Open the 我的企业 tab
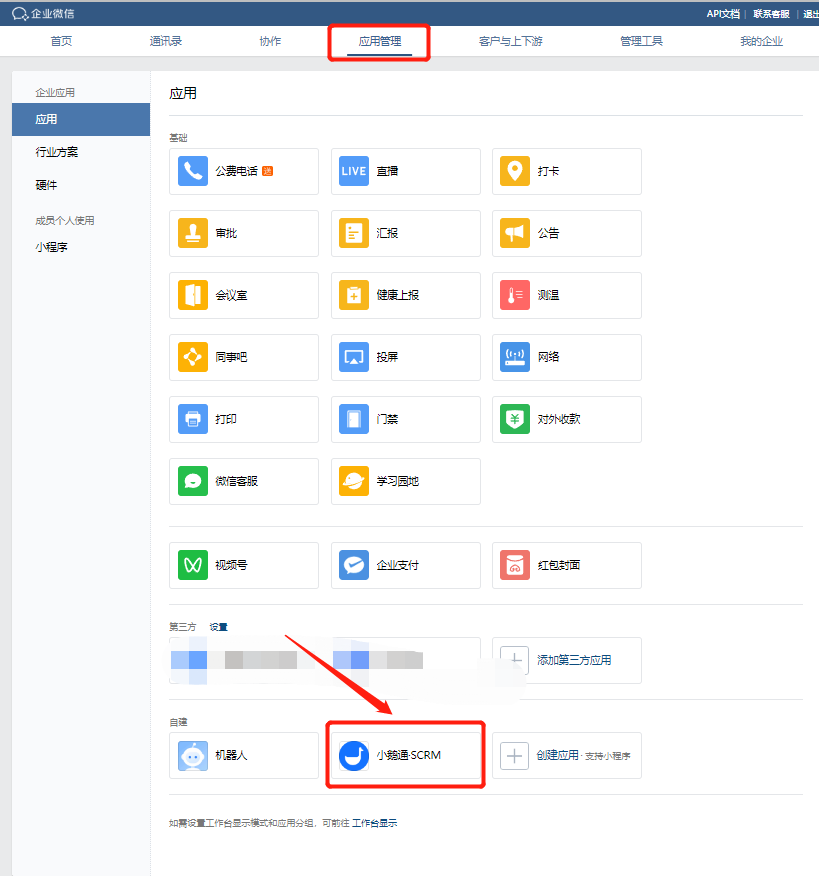The height and width of the screenshot is (876, 819). tap(761, 41)
